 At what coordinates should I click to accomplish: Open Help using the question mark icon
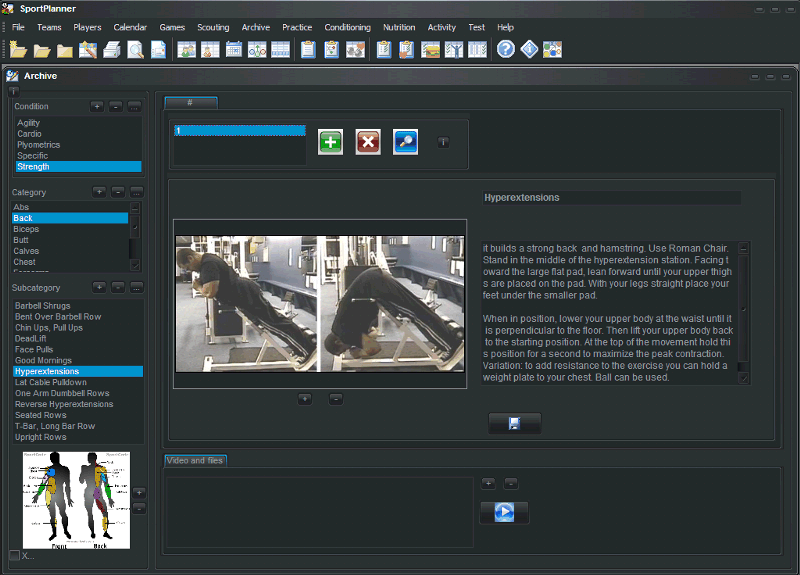tap(506, 49)
